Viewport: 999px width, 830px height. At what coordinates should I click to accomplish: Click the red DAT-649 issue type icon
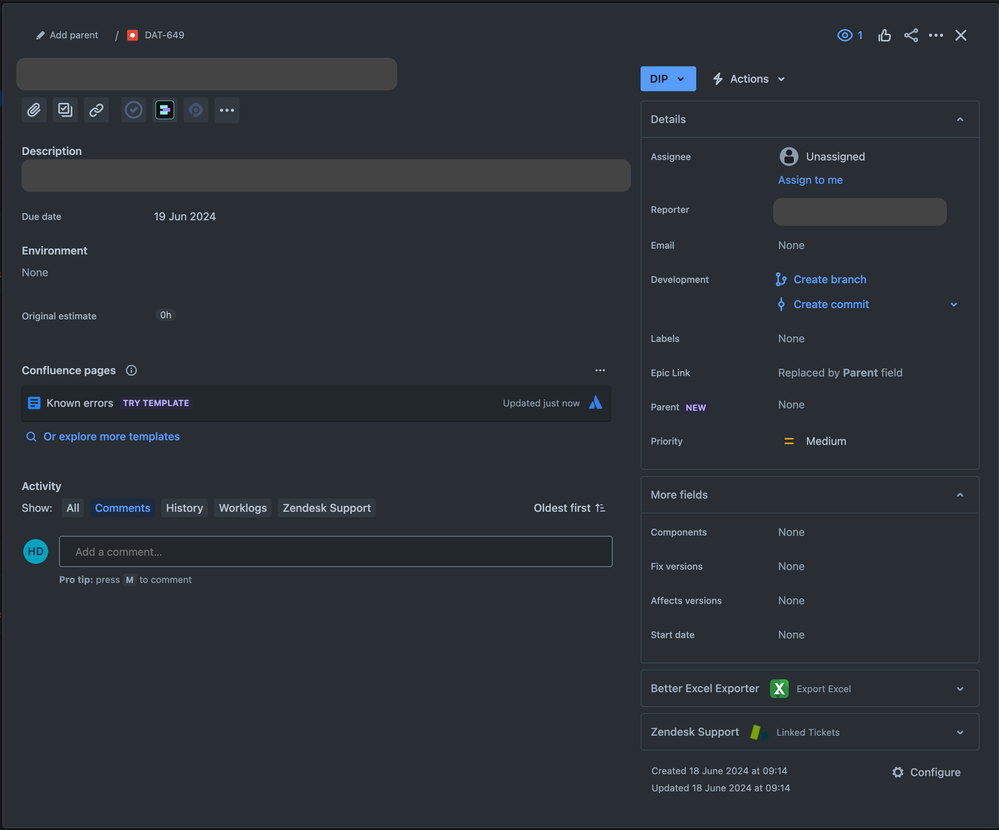click(133, 35)
